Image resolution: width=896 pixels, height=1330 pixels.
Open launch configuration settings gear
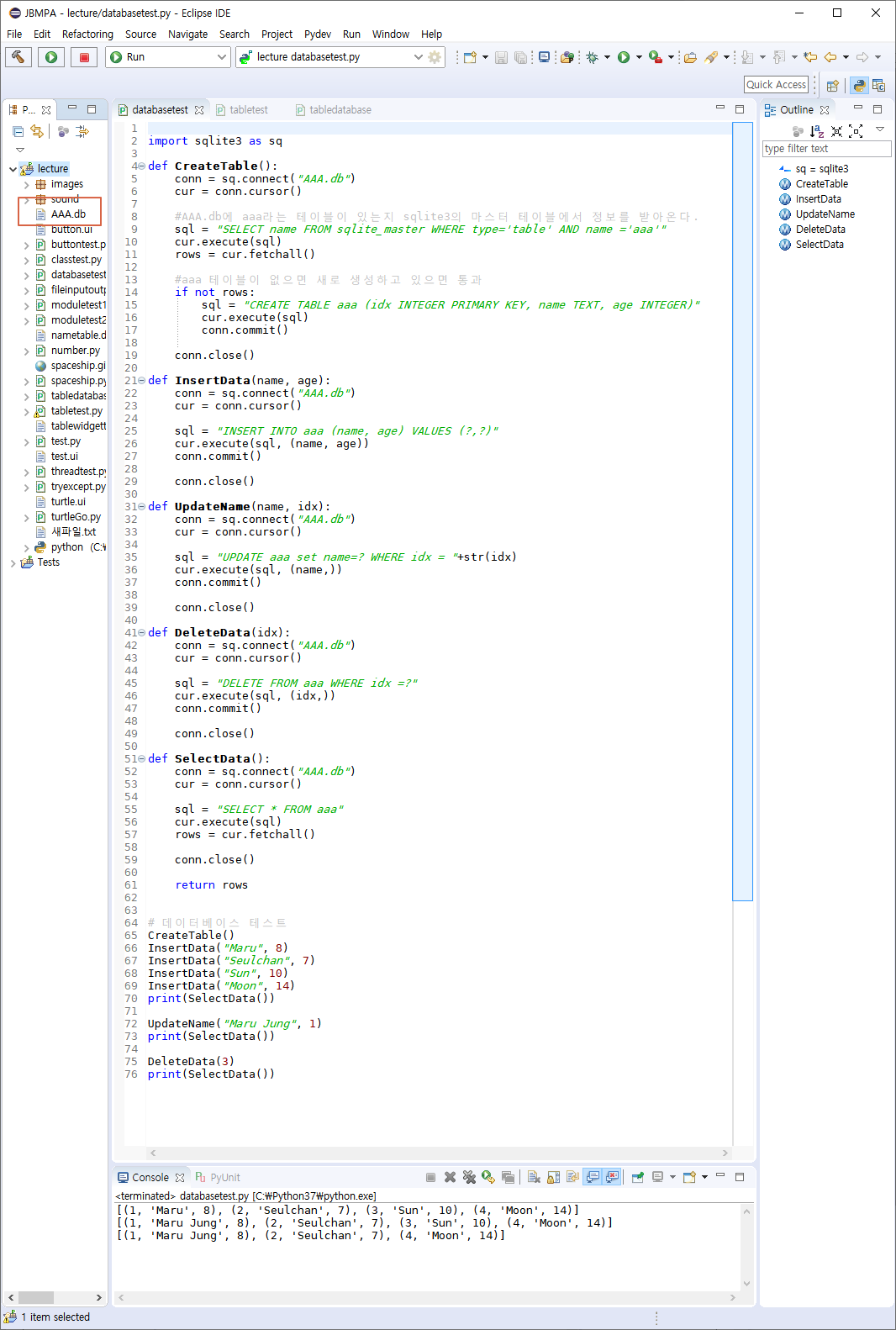tap(435, 57)
